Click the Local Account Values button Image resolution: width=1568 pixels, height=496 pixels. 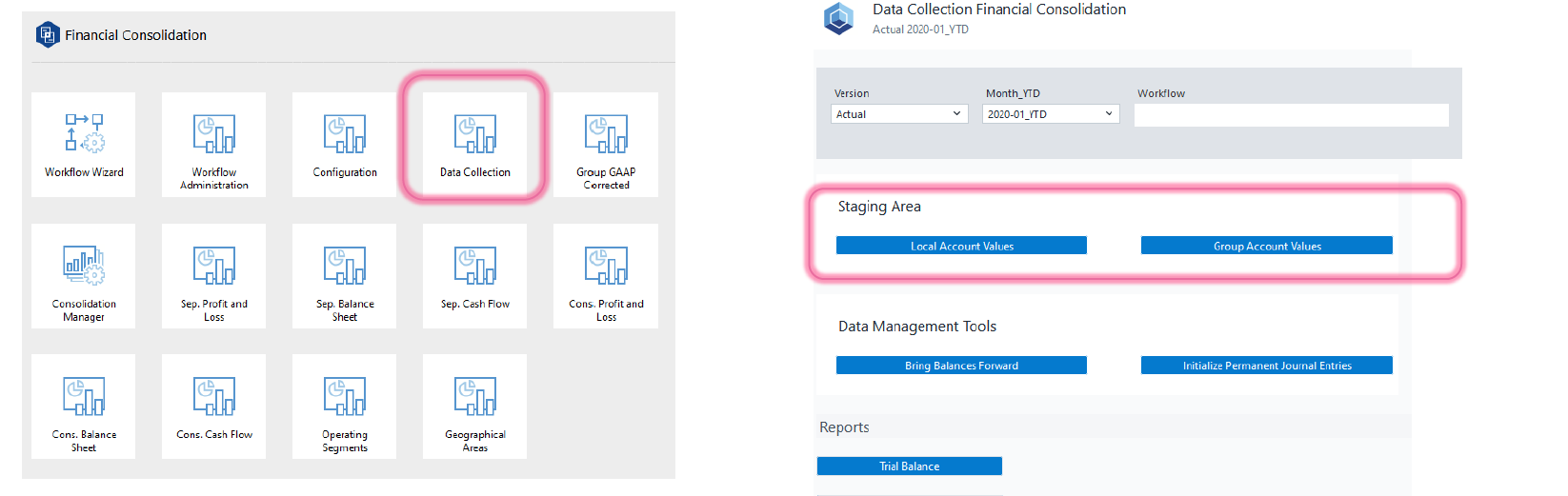point(961,246)
